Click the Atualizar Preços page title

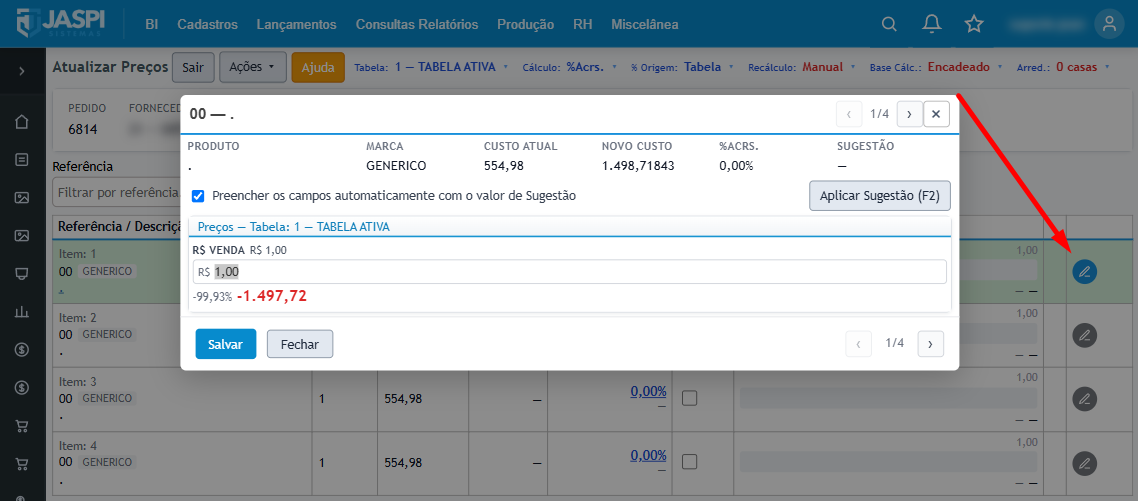click(x=109, y=67)
